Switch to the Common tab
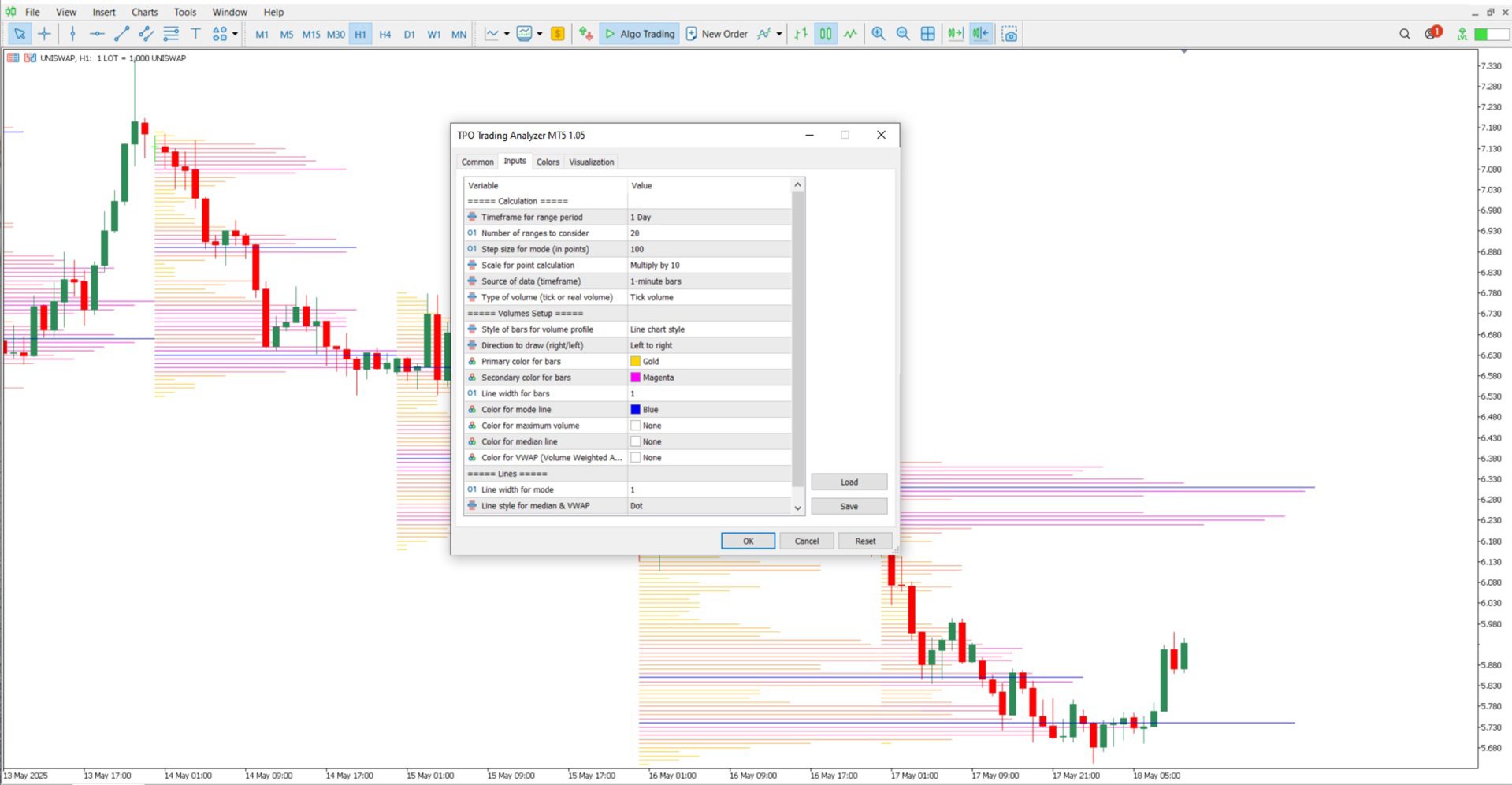The image size is (1512, 785). tap(477, 162)
